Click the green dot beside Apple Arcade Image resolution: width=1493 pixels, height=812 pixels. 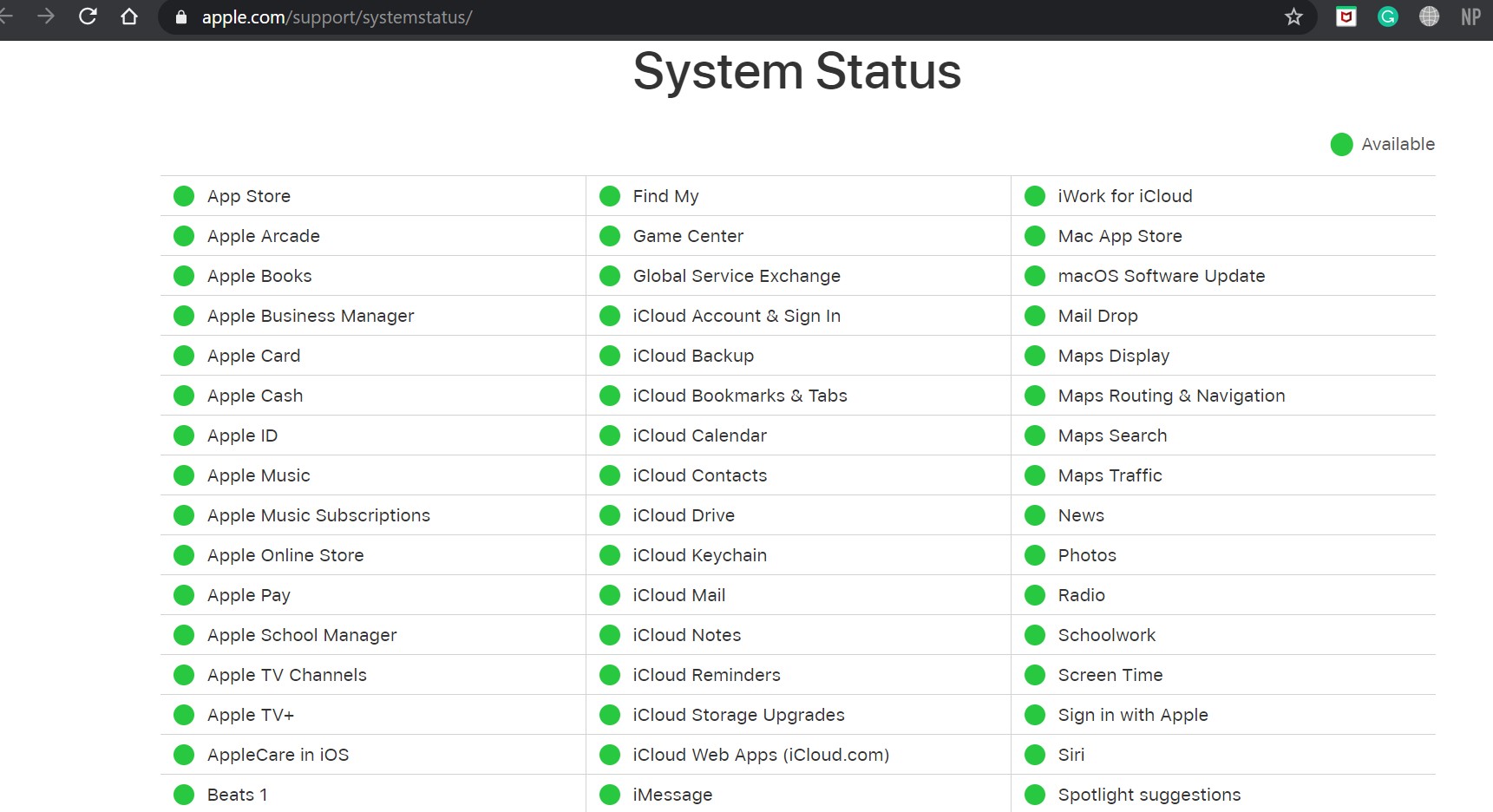pos(184,236)
